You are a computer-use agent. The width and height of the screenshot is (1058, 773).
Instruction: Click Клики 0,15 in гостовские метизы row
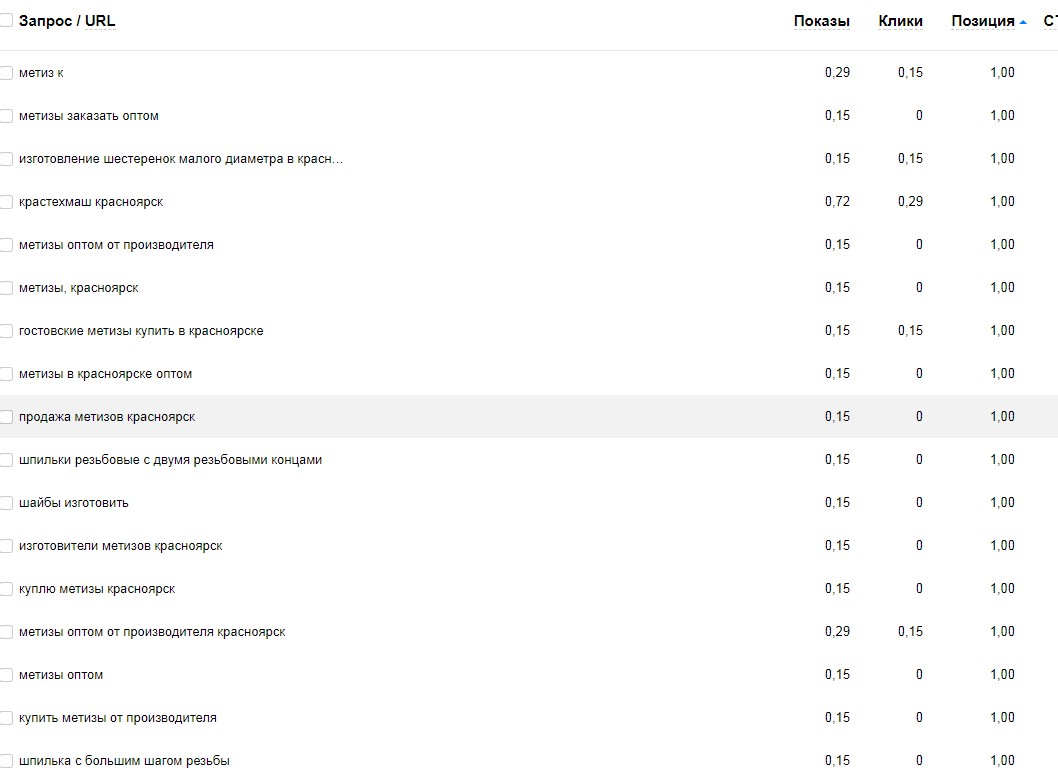click(910, 331)
